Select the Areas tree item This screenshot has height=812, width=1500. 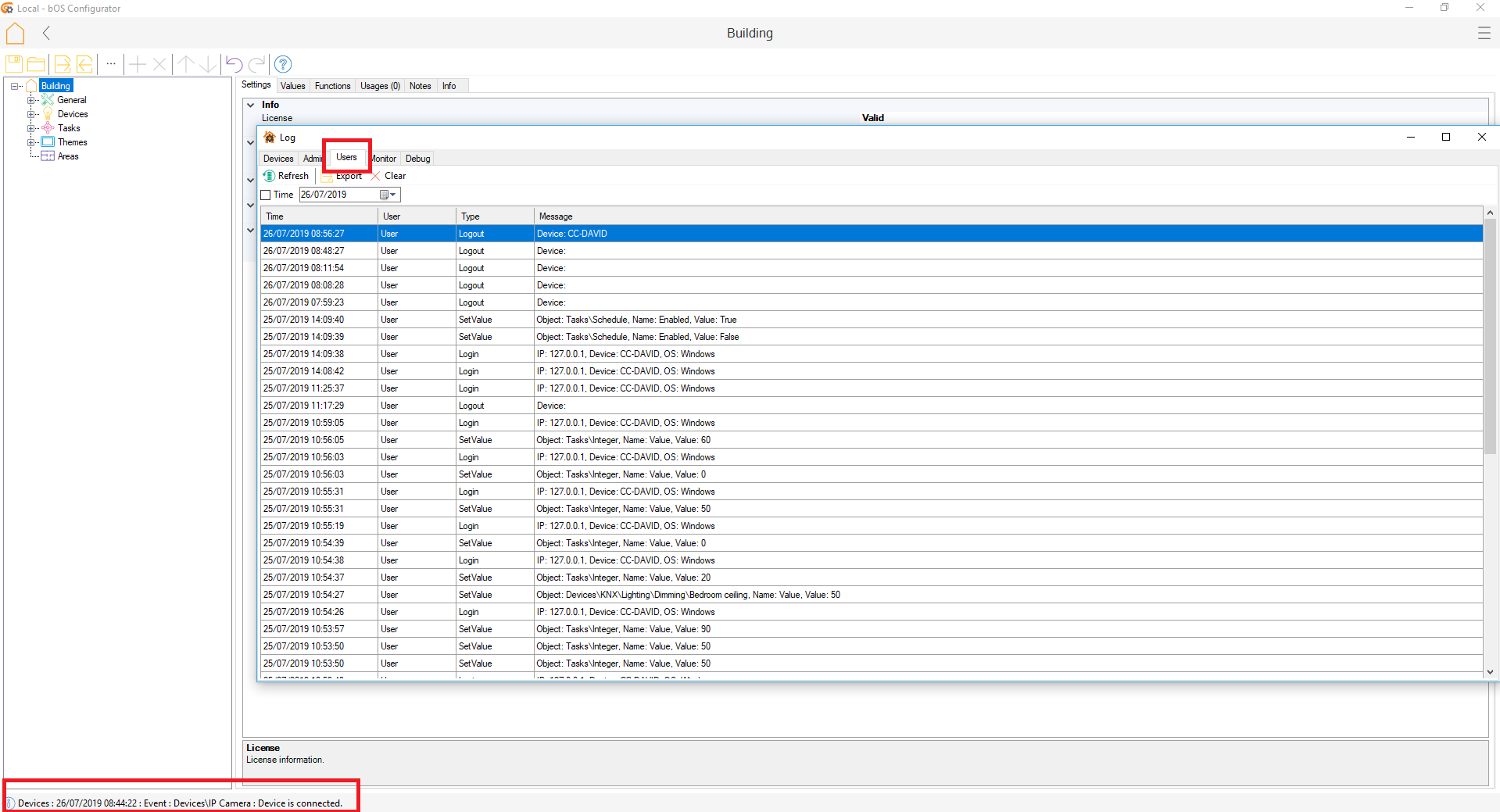[x=68, y=156]
